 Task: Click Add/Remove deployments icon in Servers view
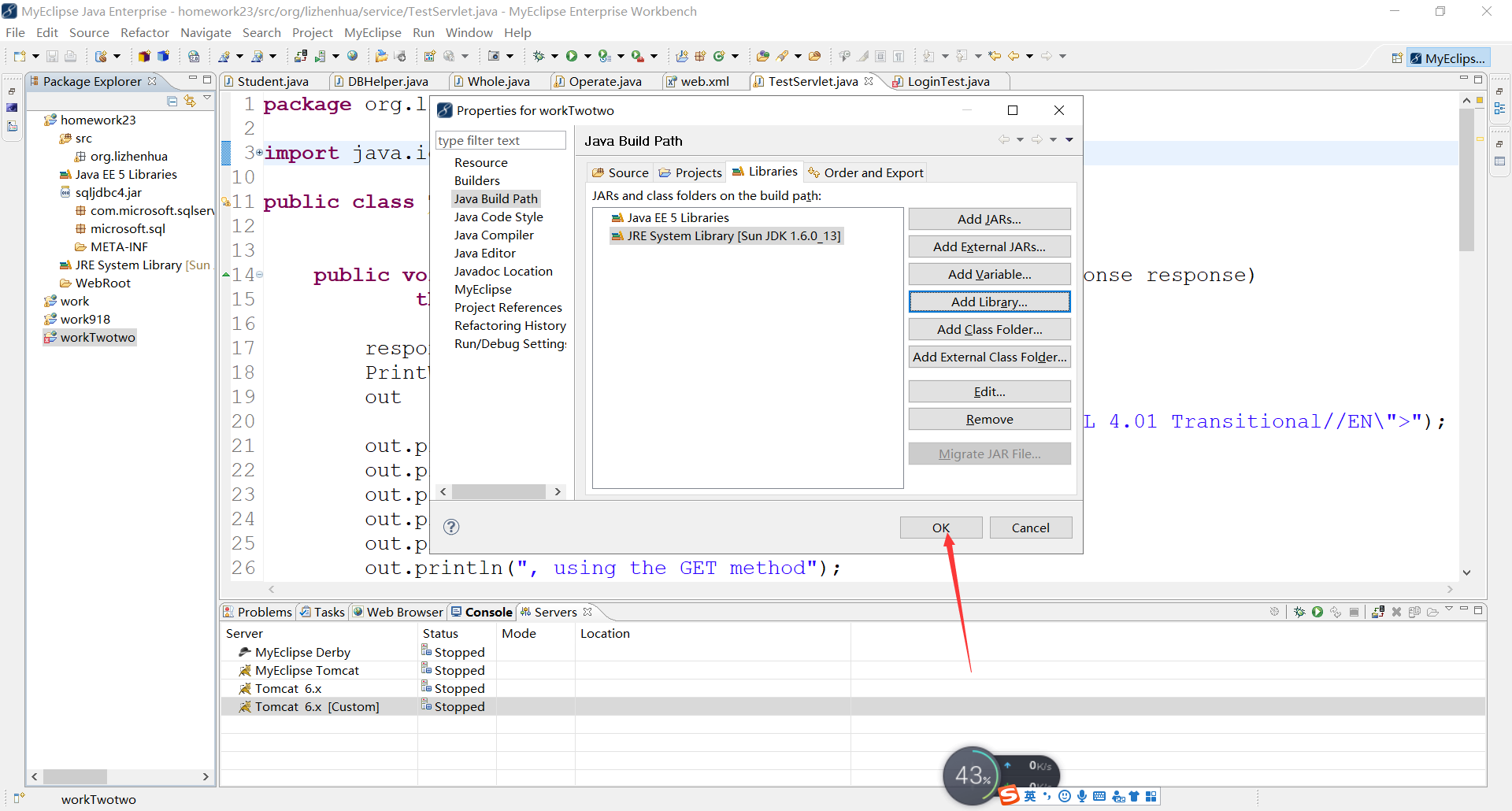[x=1378, y=612]
